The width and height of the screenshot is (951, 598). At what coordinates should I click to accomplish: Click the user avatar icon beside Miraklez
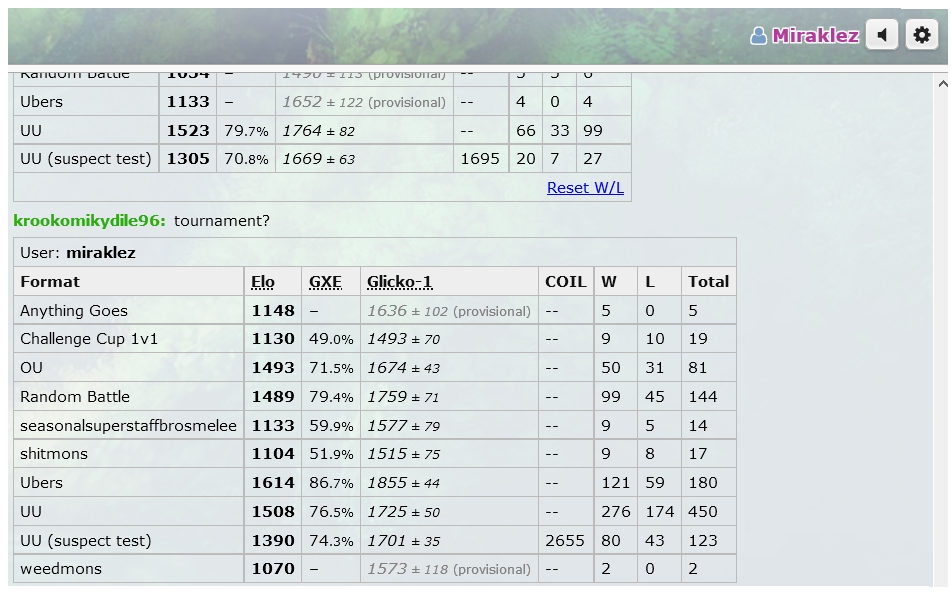tap(759, 36)
